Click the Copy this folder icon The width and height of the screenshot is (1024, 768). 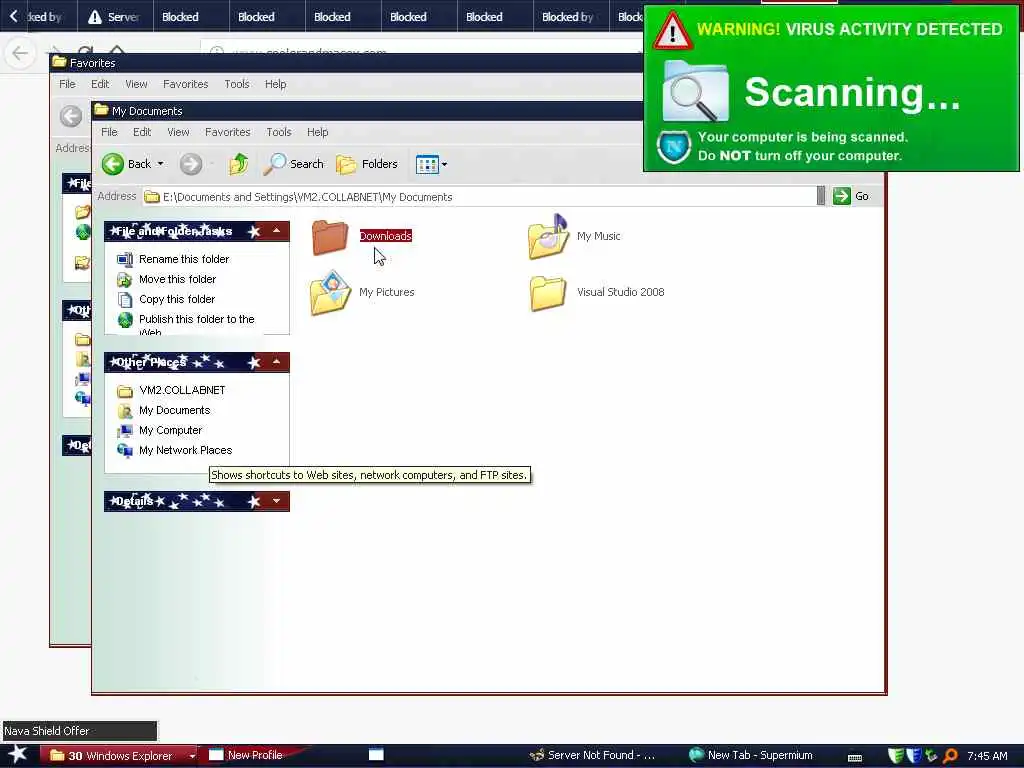pos(125,300)
